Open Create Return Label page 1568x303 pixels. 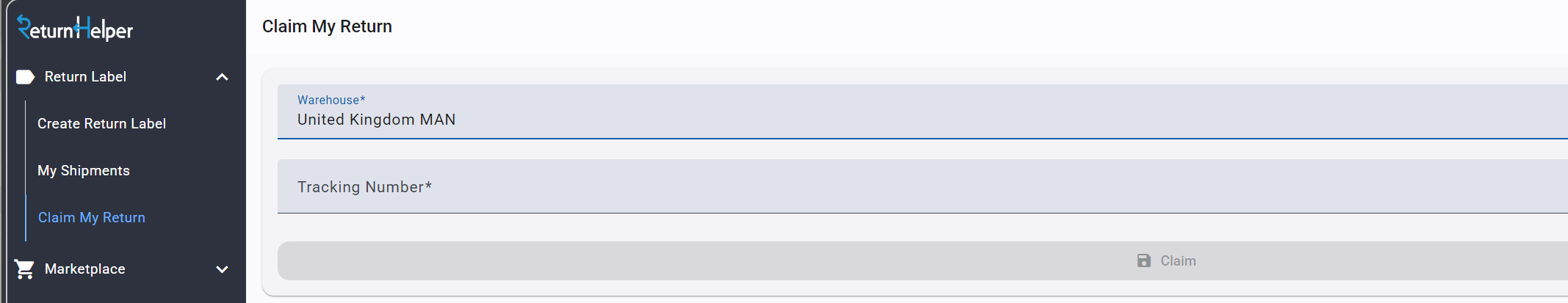pyautogui.click(x=101, y=124)
